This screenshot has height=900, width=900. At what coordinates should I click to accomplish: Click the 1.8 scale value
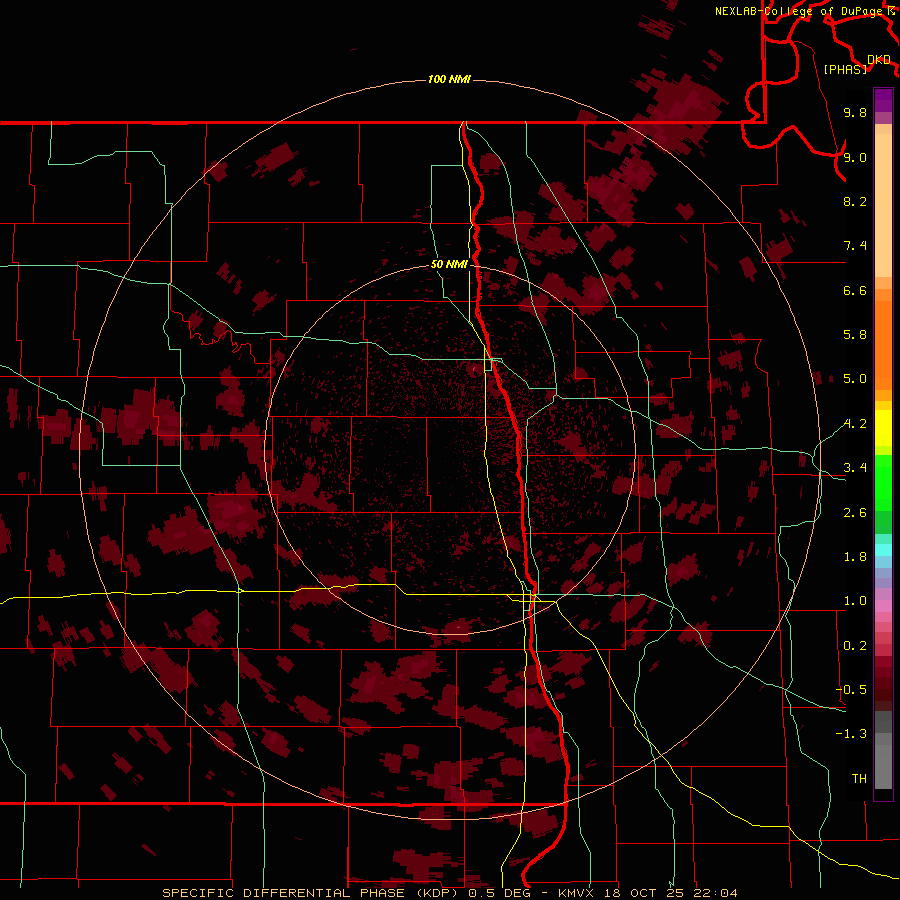(x=855, y=557)
